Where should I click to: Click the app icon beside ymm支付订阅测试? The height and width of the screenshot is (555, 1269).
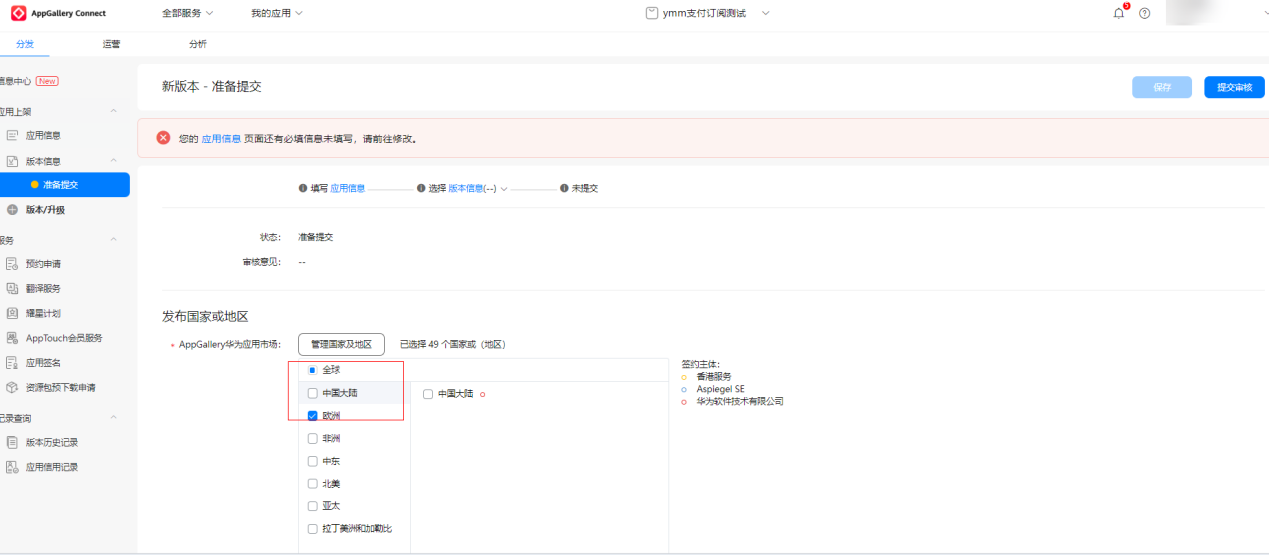[x=652, y=13]
